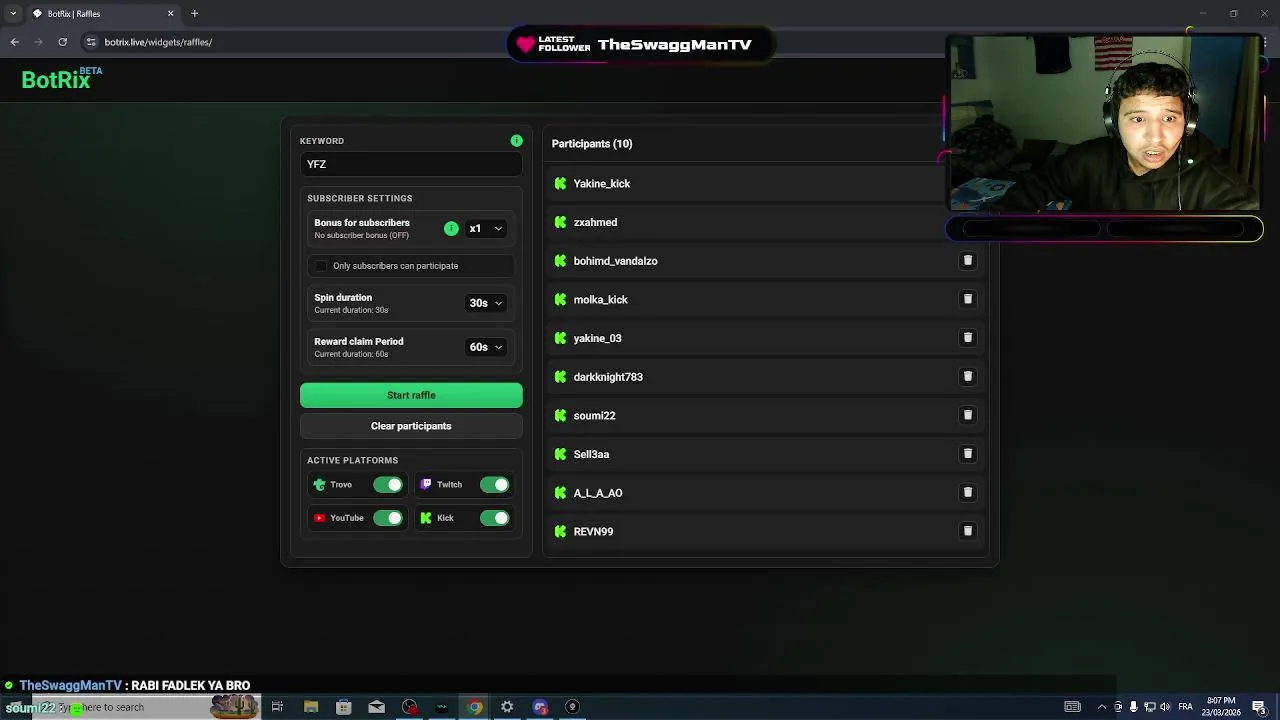Screen dimensions: 1280x720
Task: Open File Explorer from taskbar
Action: pos(311,707)
